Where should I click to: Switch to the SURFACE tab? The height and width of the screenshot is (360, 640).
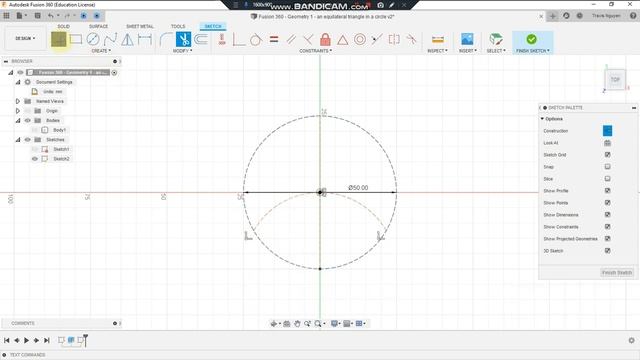coord(98,26)
